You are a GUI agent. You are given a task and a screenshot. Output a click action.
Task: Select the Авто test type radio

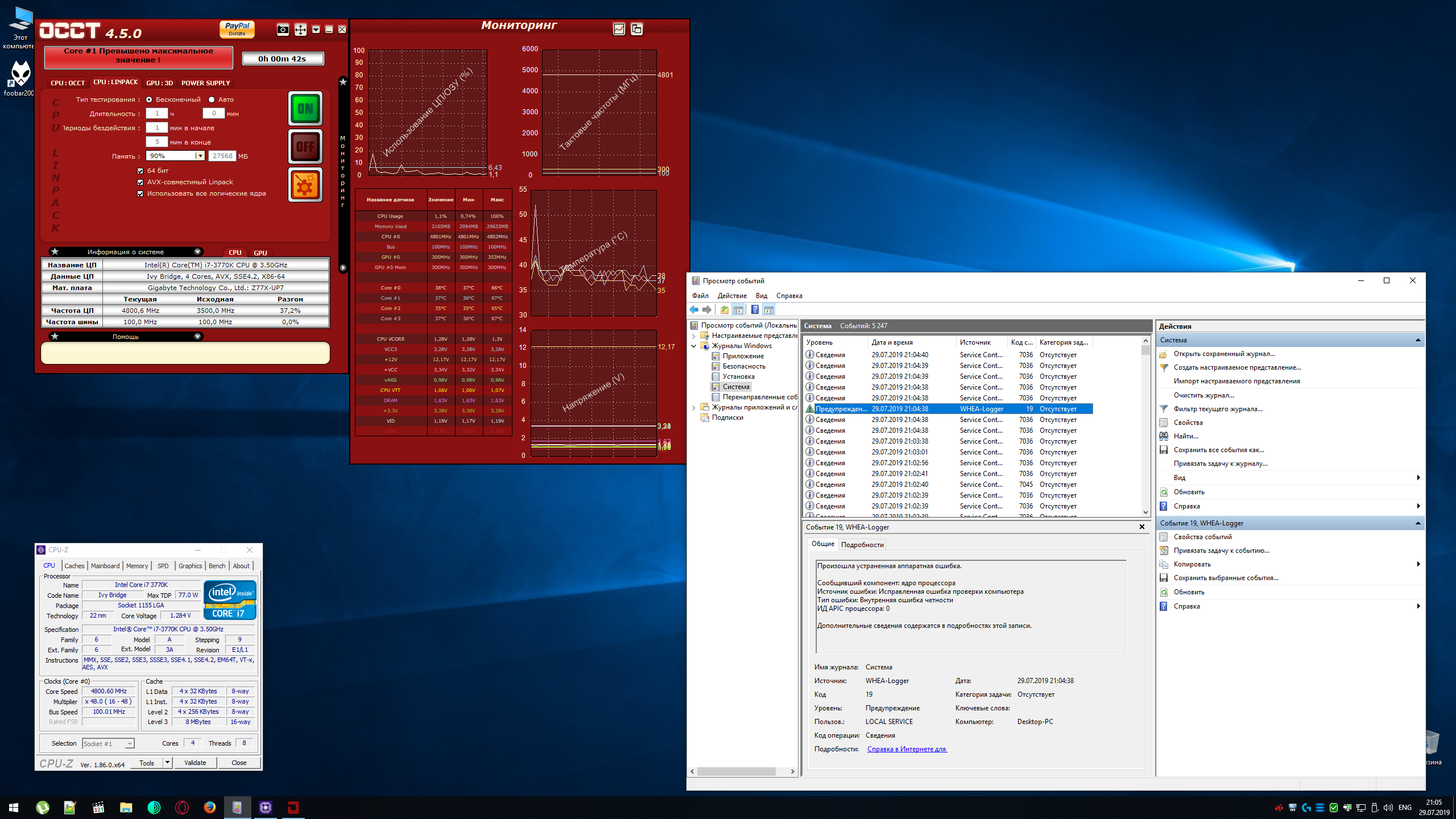(x=212, y=100)
